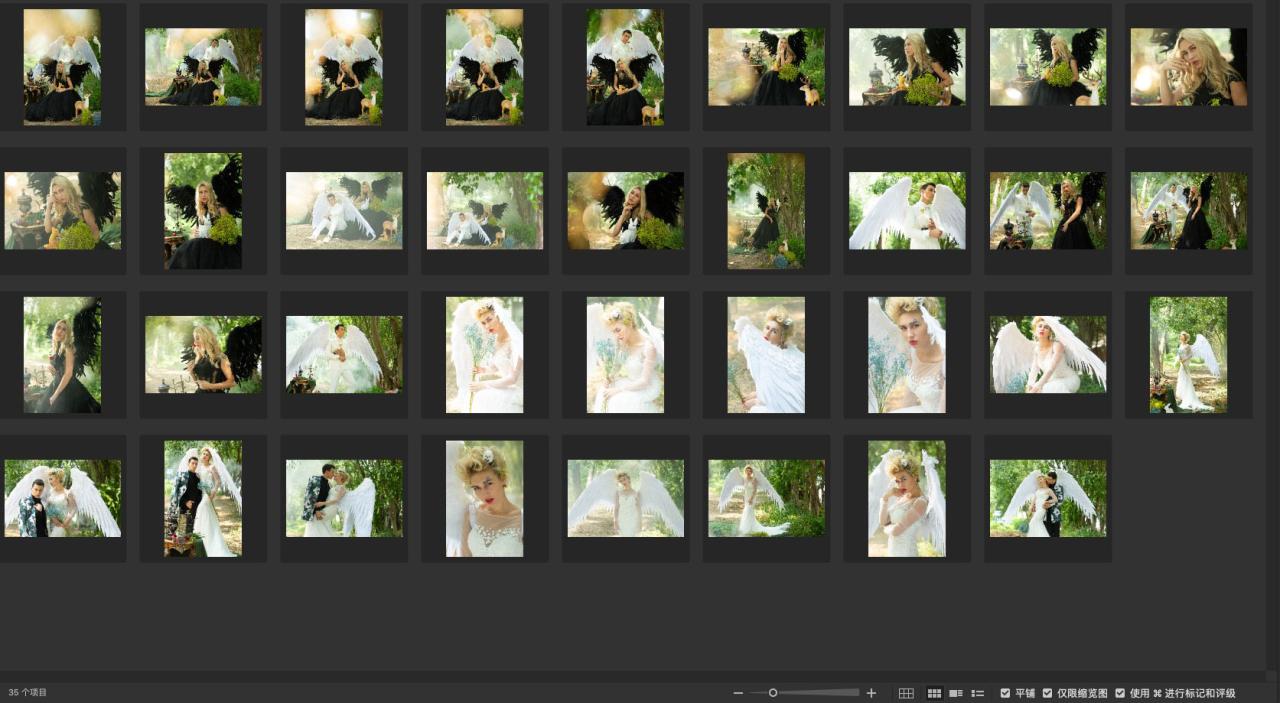Click the minus icon to shrink thumbnails
The image size is (1280, 703).
[738, 693]
